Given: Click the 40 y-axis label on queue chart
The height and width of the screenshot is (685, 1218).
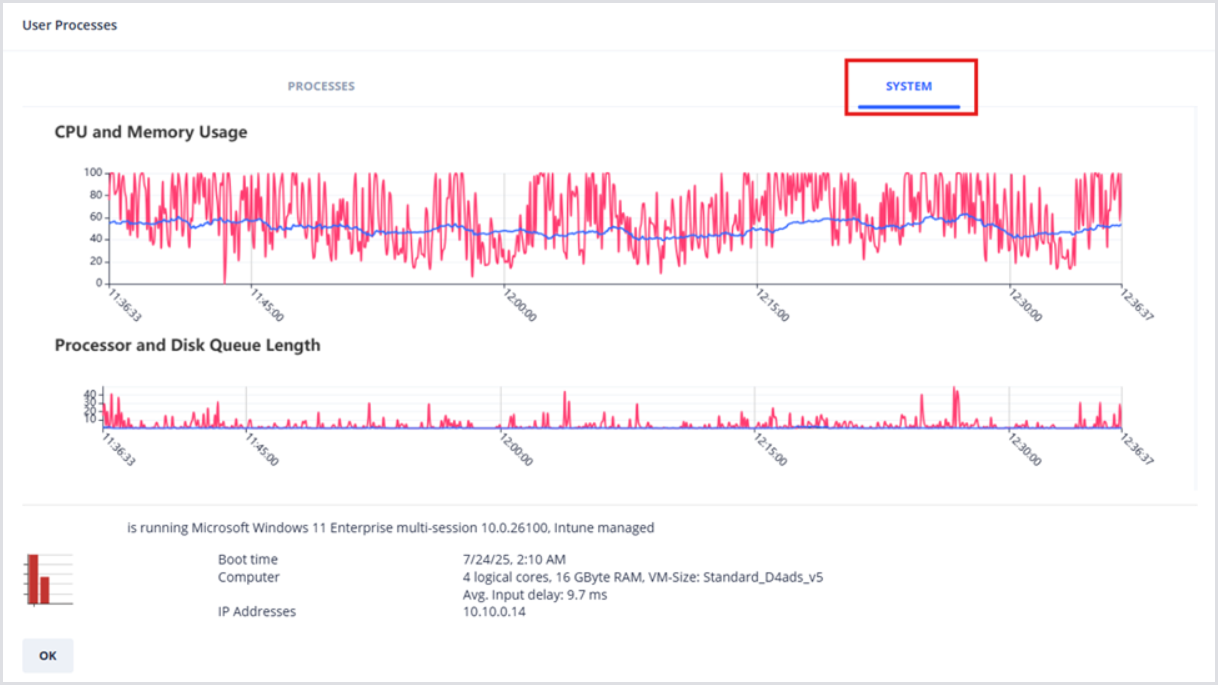Looking at the screenshot, I should [x=90, y=394].
